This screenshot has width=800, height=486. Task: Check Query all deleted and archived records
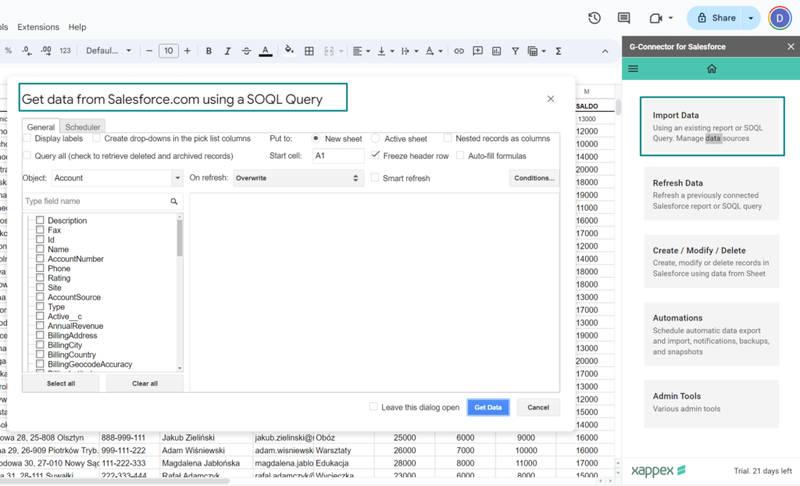[28, 156]
